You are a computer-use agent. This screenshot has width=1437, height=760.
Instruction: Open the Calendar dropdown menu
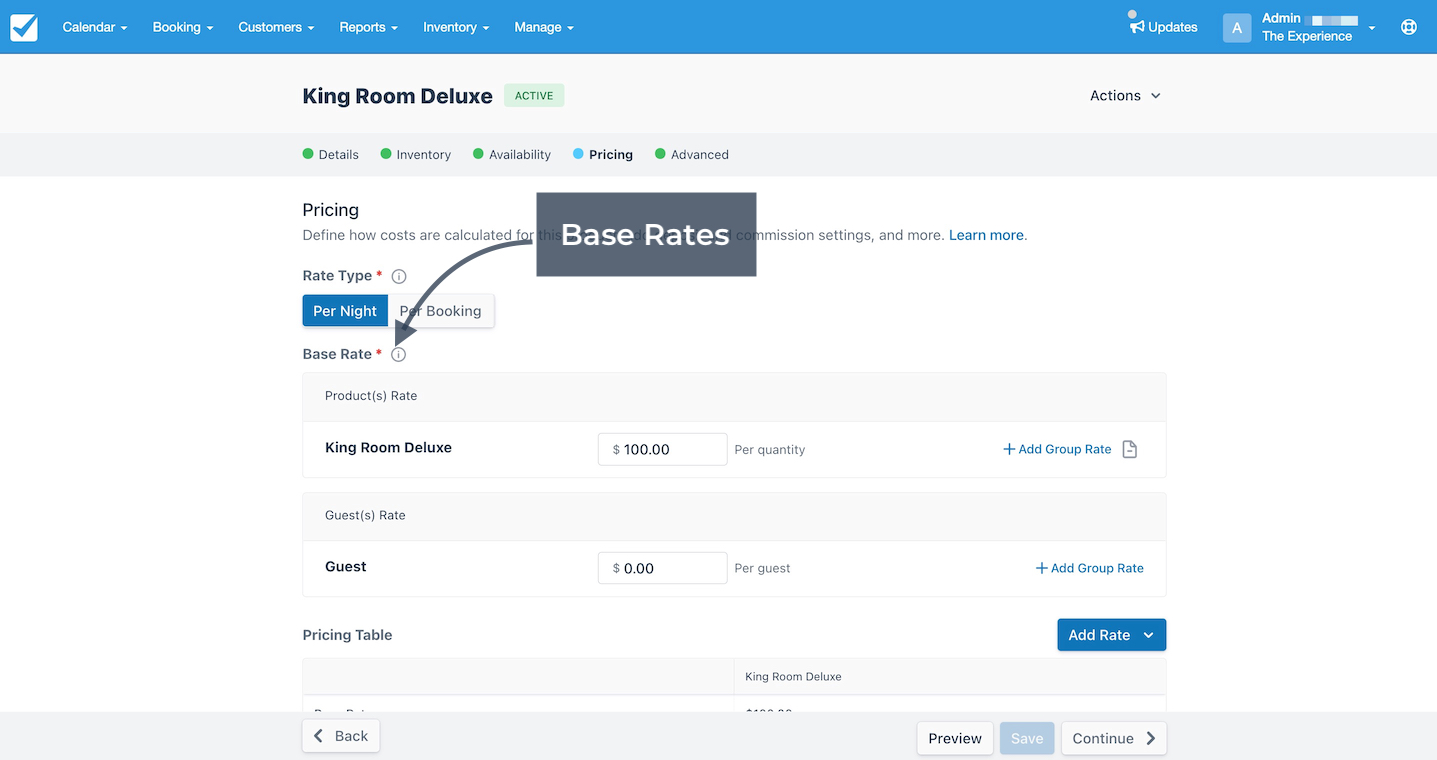point(95,27)
